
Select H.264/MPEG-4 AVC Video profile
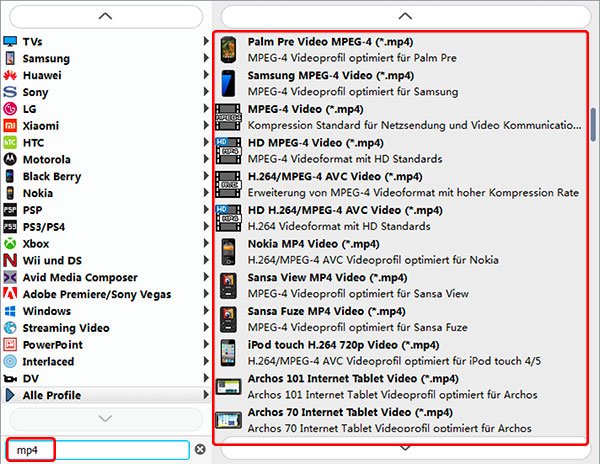400,184
